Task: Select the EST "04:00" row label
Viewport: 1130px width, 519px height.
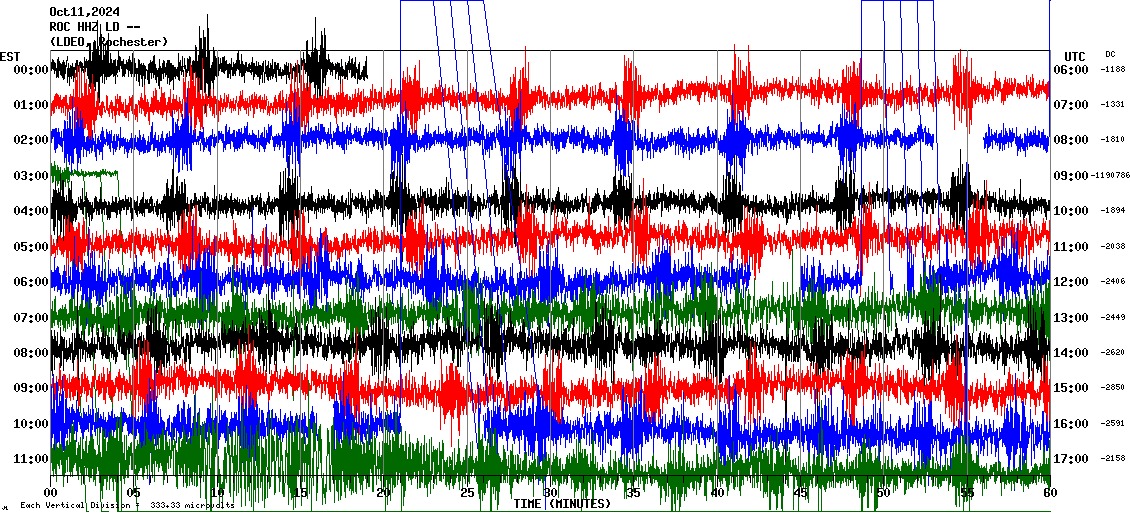Action: pyautogui.click(x=30, y=211)
